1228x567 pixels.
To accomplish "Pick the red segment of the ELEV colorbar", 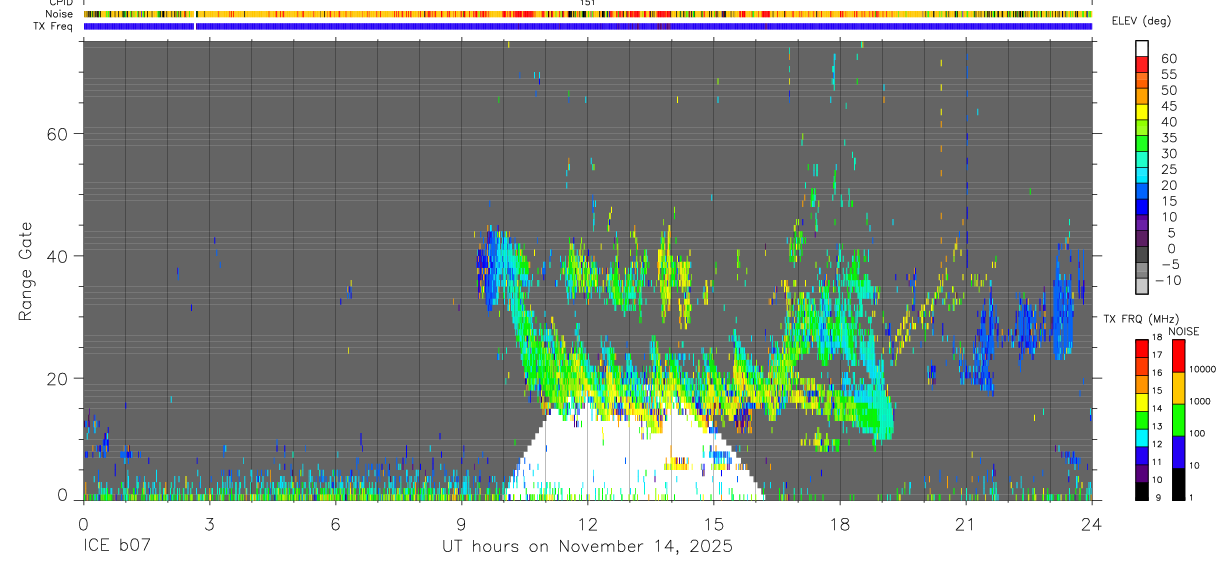I will tap(1142, 64).
